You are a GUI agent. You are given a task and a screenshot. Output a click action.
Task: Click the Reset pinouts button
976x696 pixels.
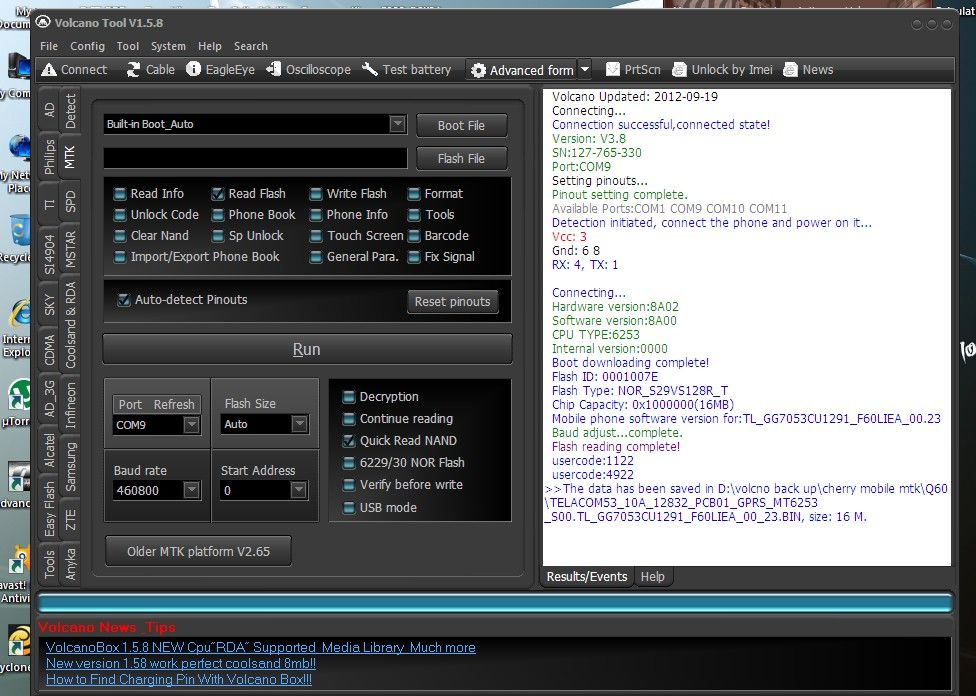[453, 302]
